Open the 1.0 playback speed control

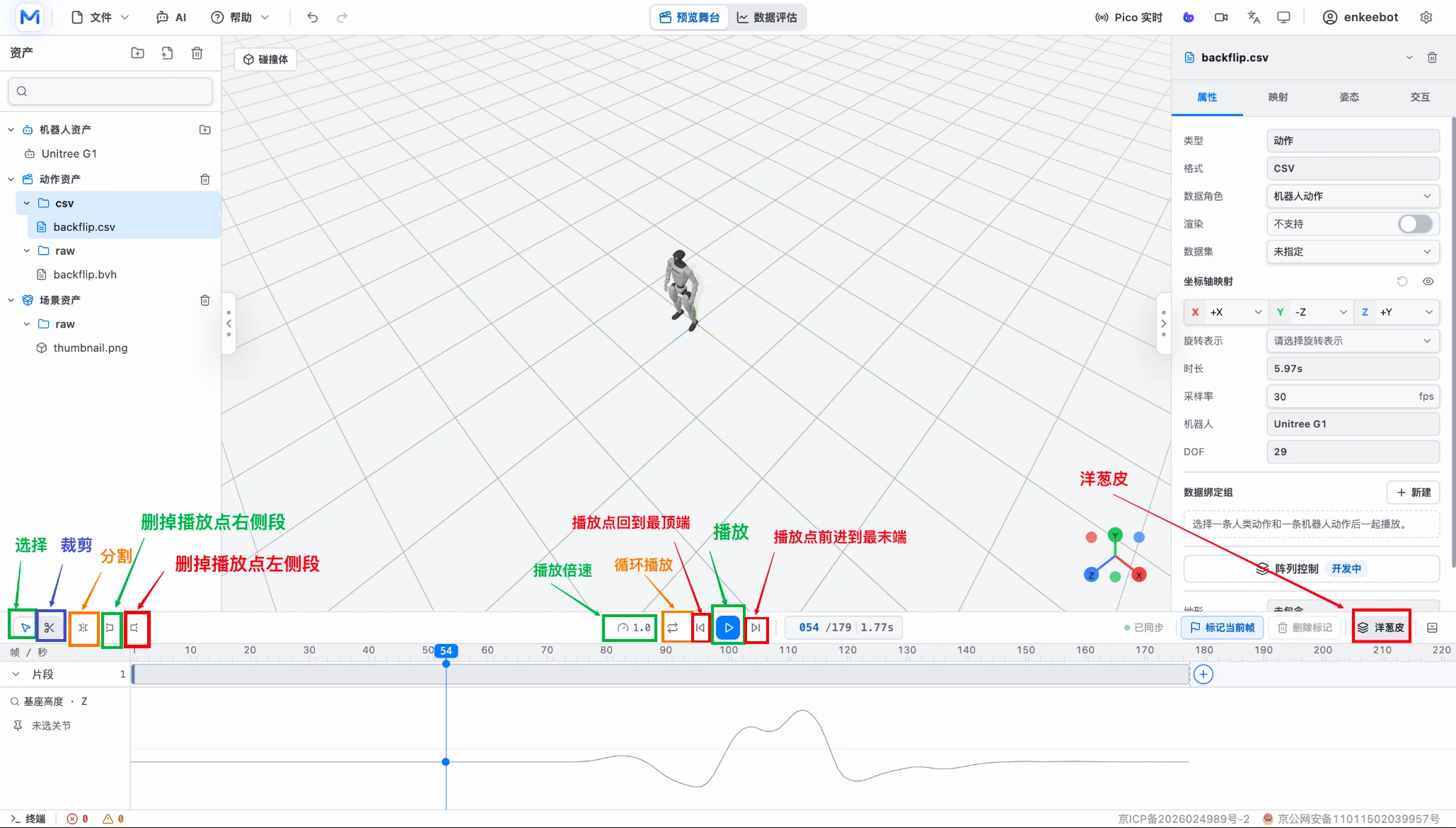(633, 628)
